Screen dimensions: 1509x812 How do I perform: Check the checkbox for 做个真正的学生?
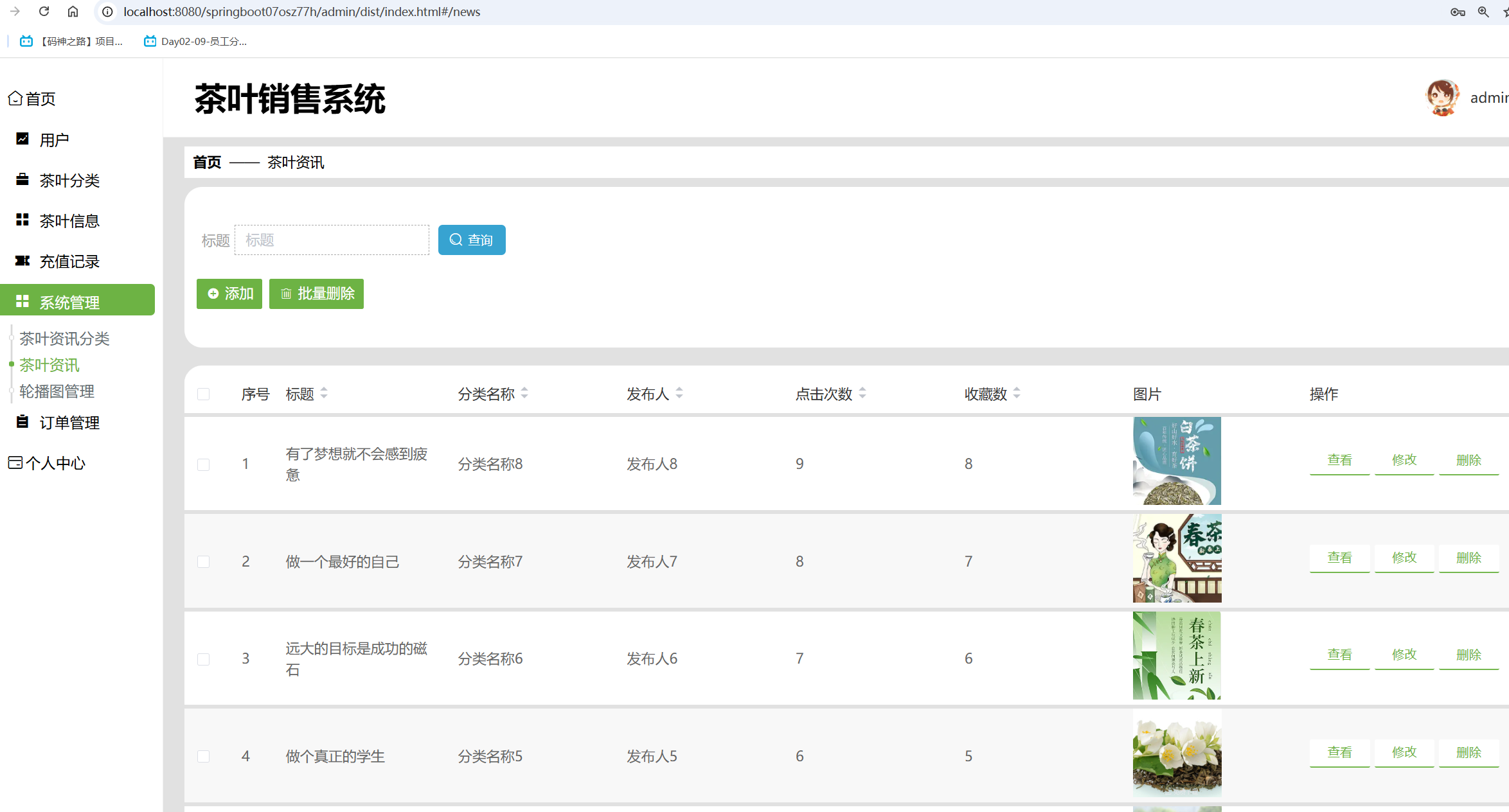[x=204, y=756]
